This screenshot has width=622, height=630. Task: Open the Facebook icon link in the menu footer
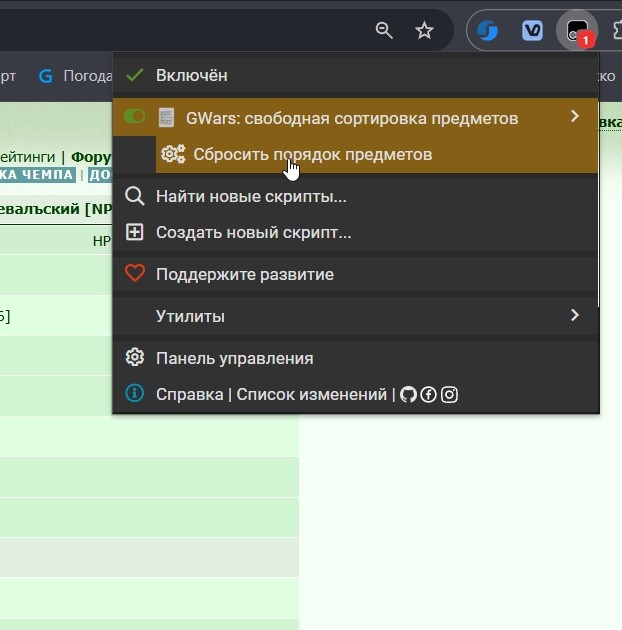point(429,395)
